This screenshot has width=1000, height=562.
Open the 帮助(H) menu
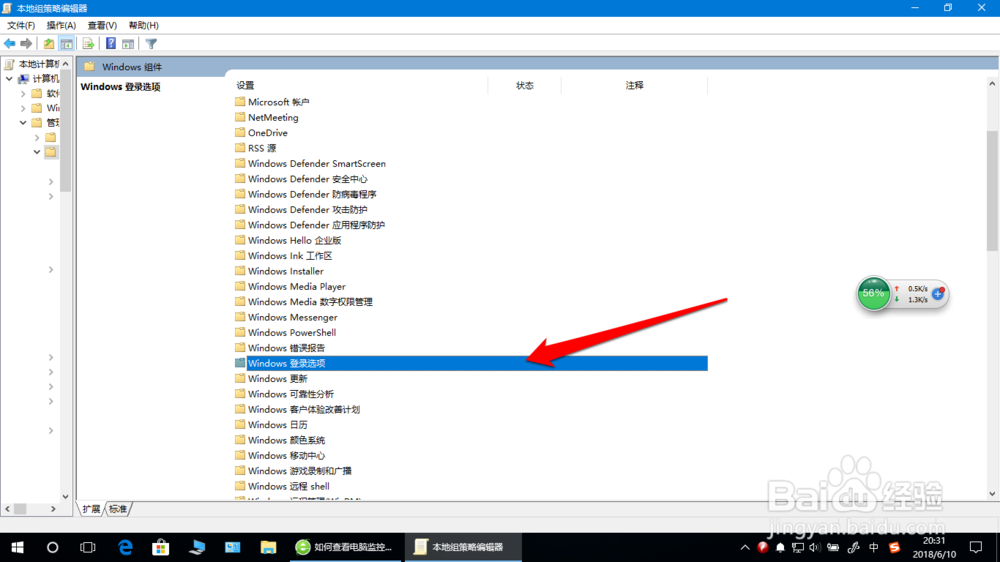click(143, 26)
